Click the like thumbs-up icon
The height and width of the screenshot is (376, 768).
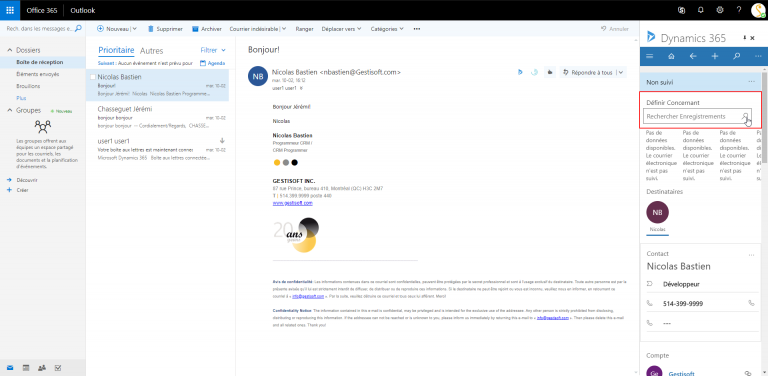550,72
